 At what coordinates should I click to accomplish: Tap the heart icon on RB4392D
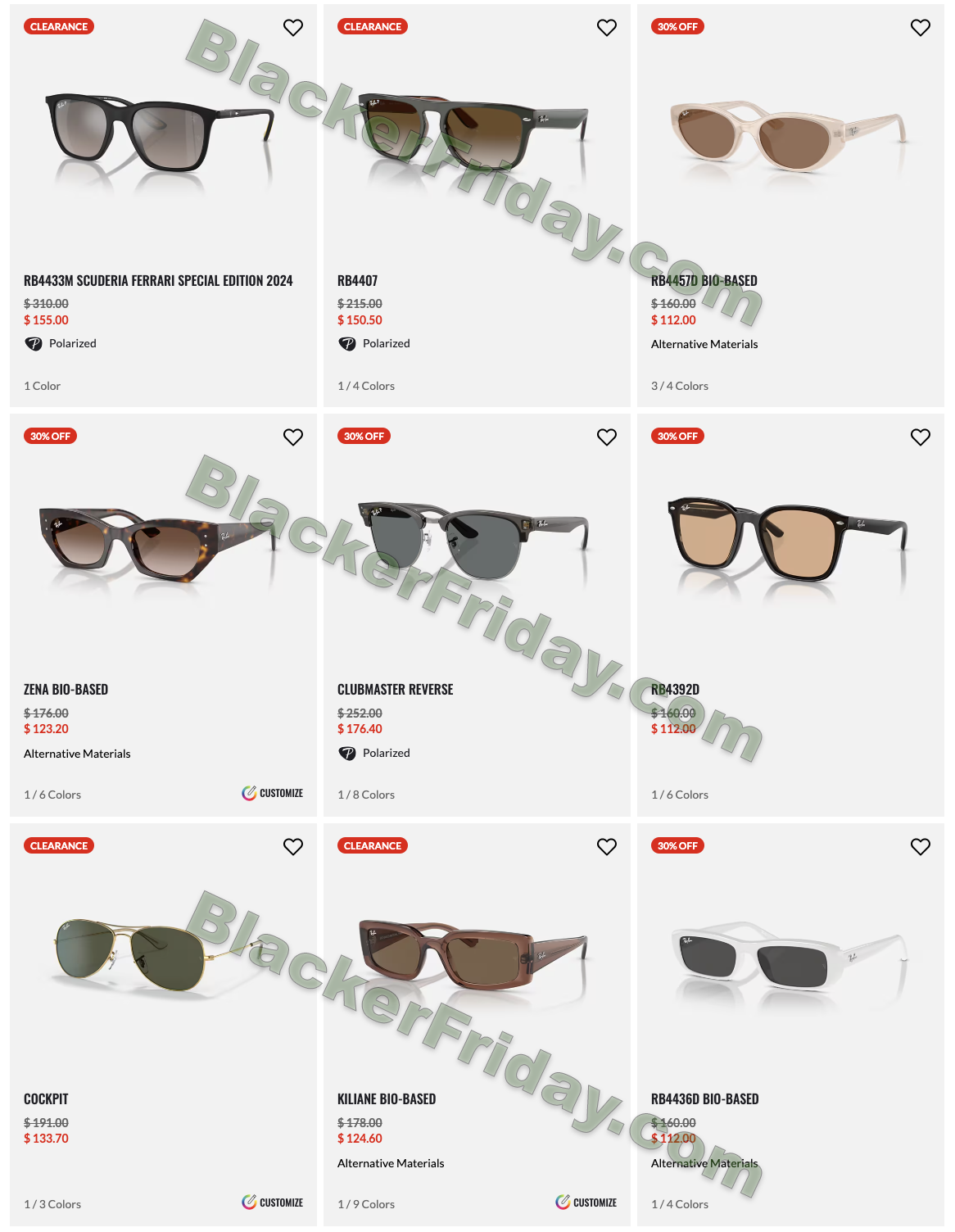tap(921, 437)
